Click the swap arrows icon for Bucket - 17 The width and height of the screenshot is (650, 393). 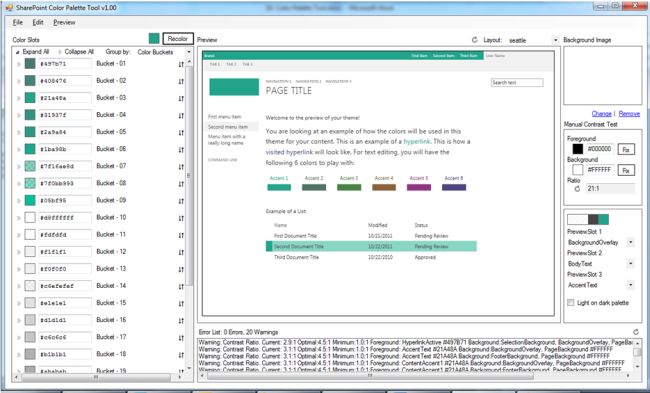(181, 338)
